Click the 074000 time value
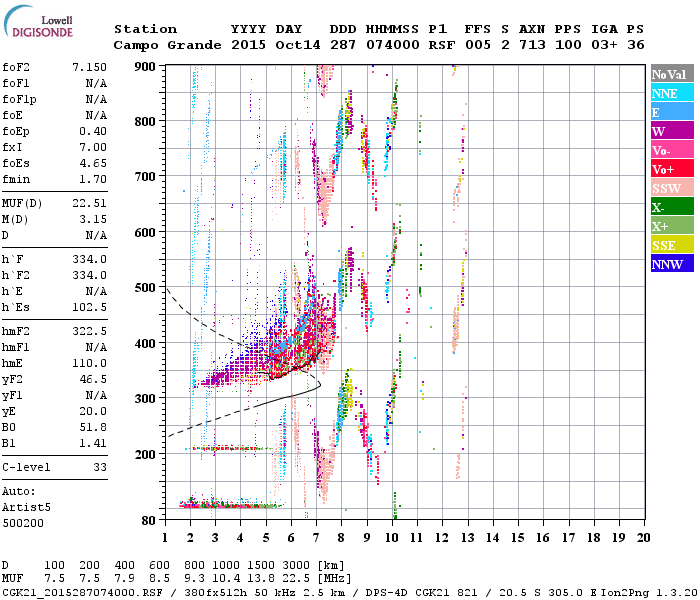This screenshot has width=700, height=600. pyautogui.click(x=393, y=45)
